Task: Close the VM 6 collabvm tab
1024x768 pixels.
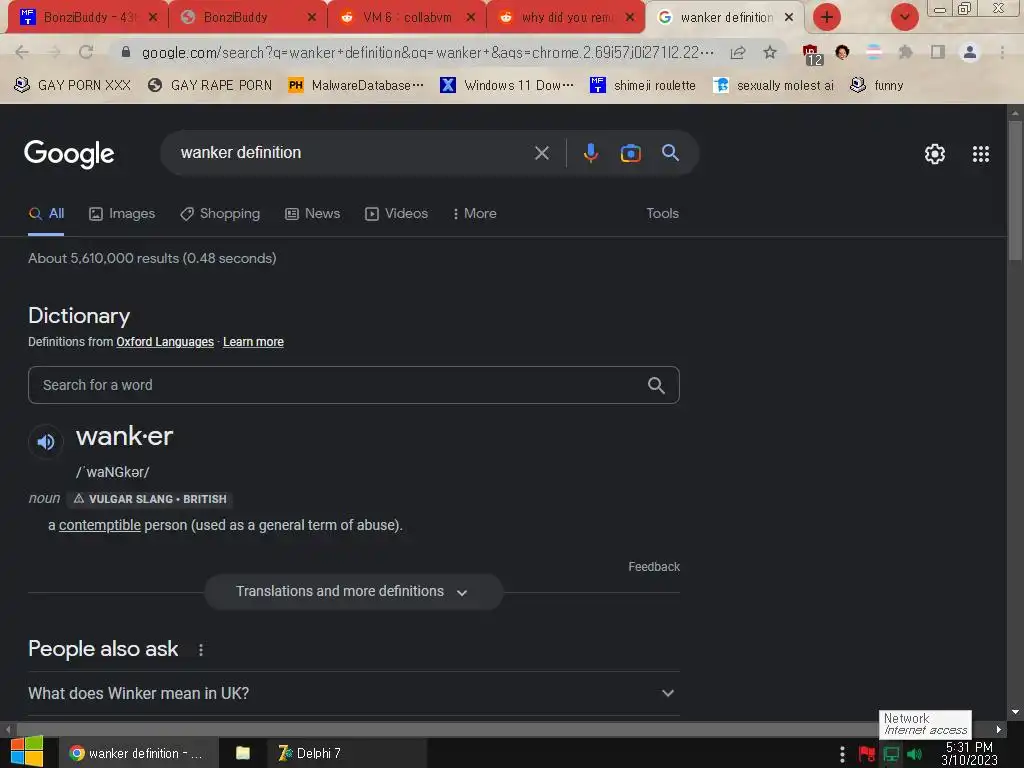Action: coord(470,18)
